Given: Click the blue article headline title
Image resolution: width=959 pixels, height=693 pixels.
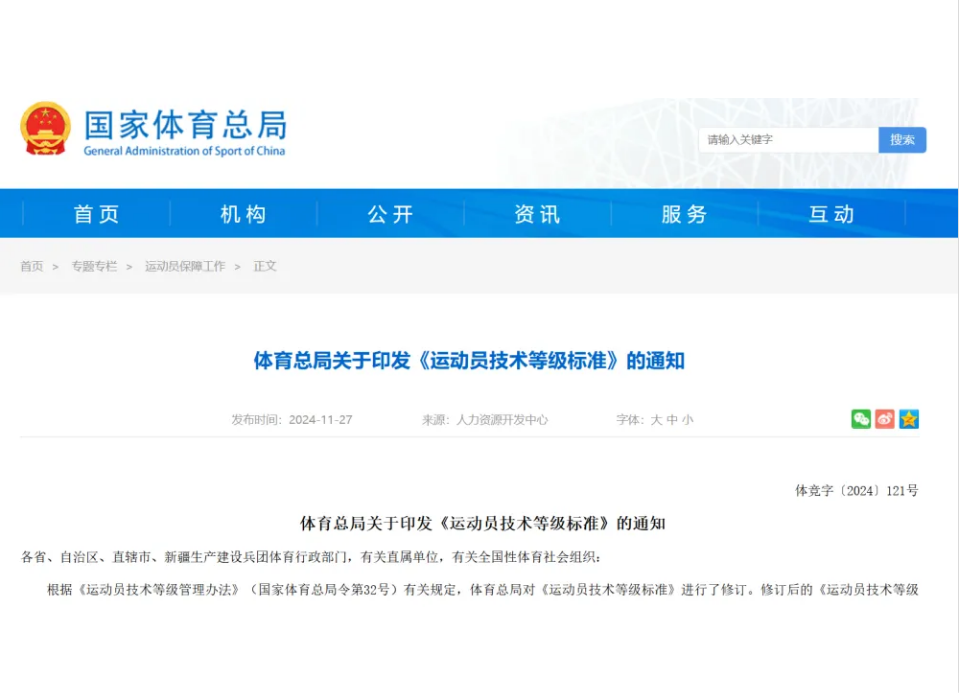Looking at the screenshot, I should (469, 361).
